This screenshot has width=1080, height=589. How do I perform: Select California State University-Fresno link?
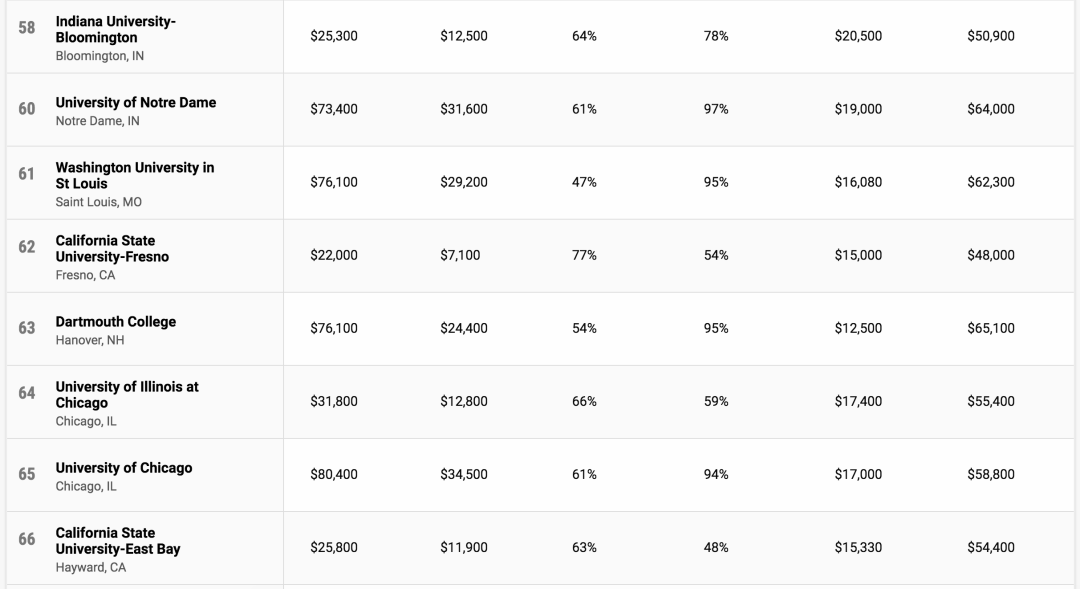pos(112,248)
